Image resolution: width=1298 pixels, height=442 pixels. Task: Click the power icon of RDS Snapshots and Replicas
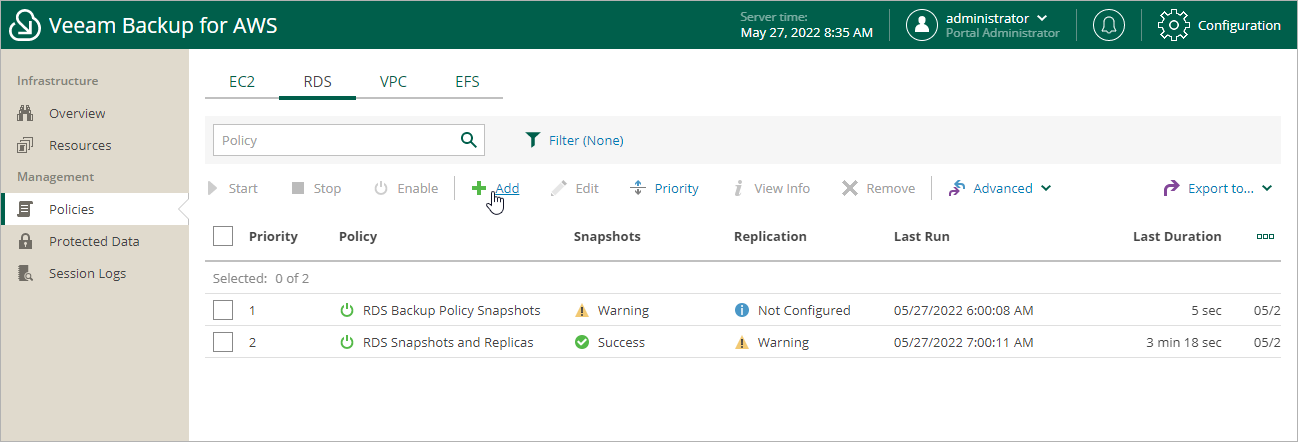pos(347,342)
